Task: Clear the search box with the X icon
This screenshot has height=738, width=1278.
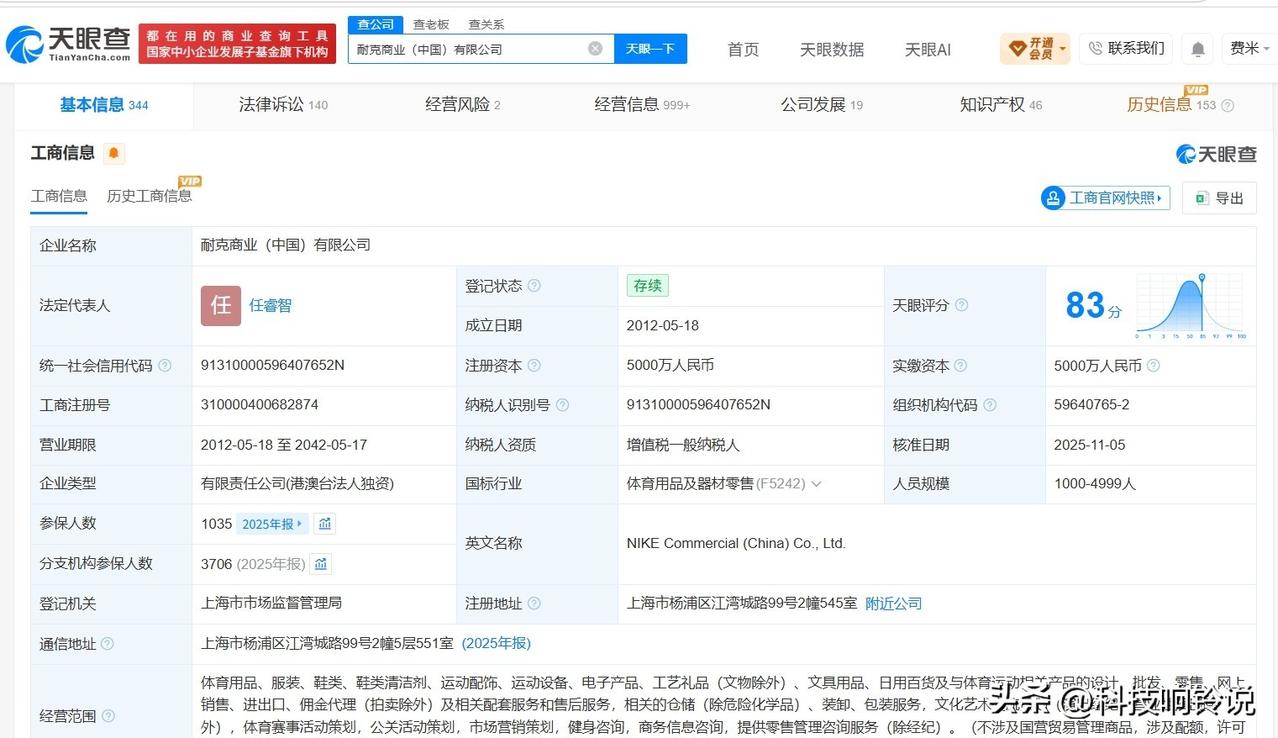Action: [x=595, y=48]
